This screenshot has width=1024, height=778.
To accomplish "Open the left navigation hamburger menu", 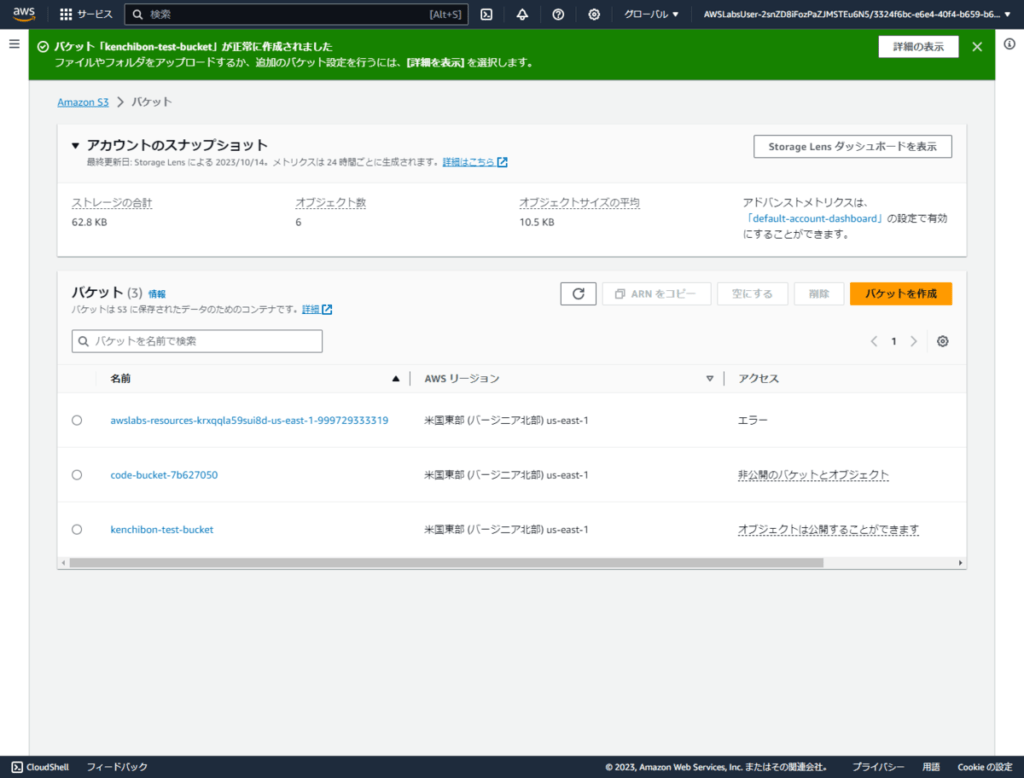I will [14, 44].
